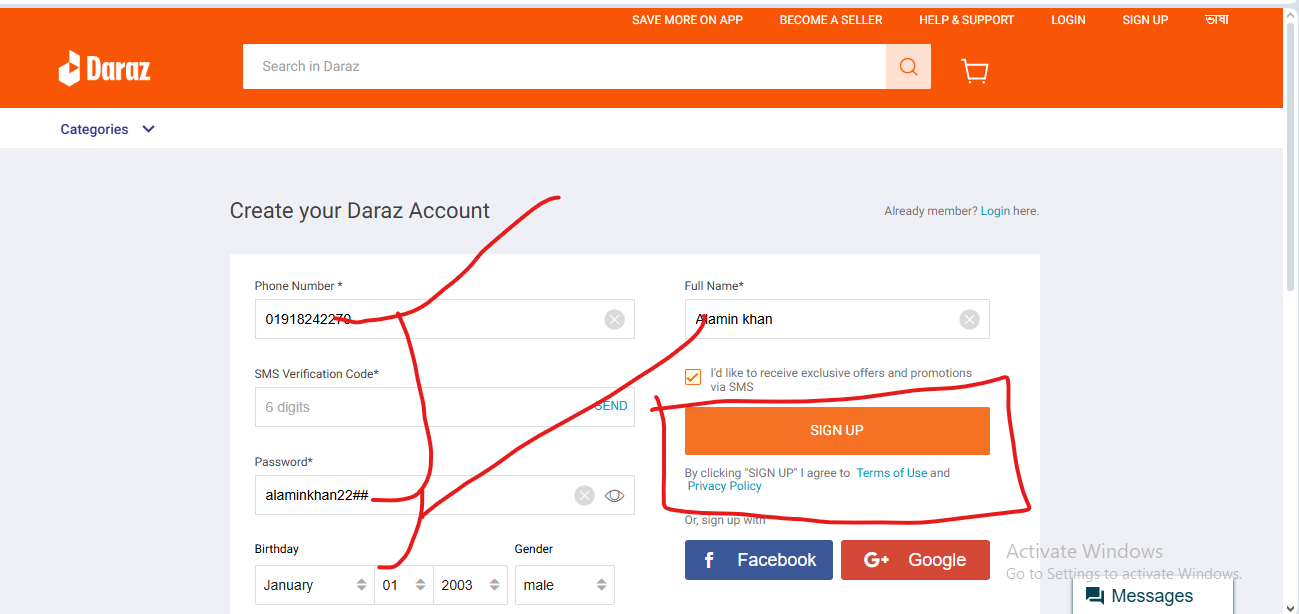This screenshot has height=614, width=1299.
Task: Click into the Password input field
Action: (x=444, y=495)
